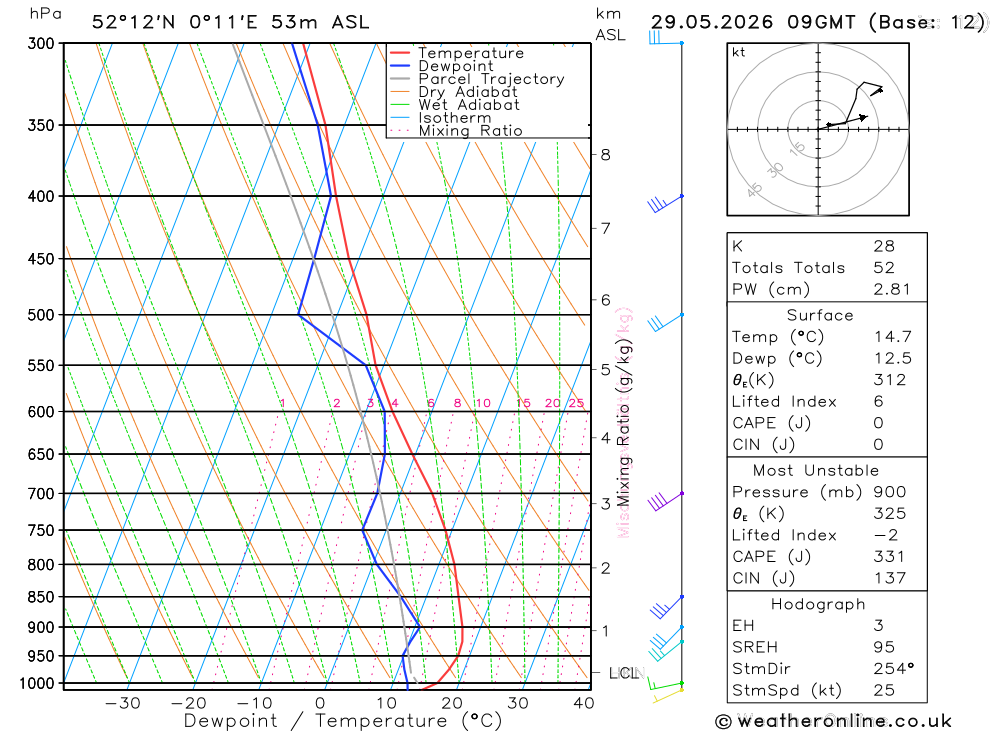This screenshot has height=733, width=1000.
Task: Click the wind barb at 400 hPa level
Action: click(665, 204)
